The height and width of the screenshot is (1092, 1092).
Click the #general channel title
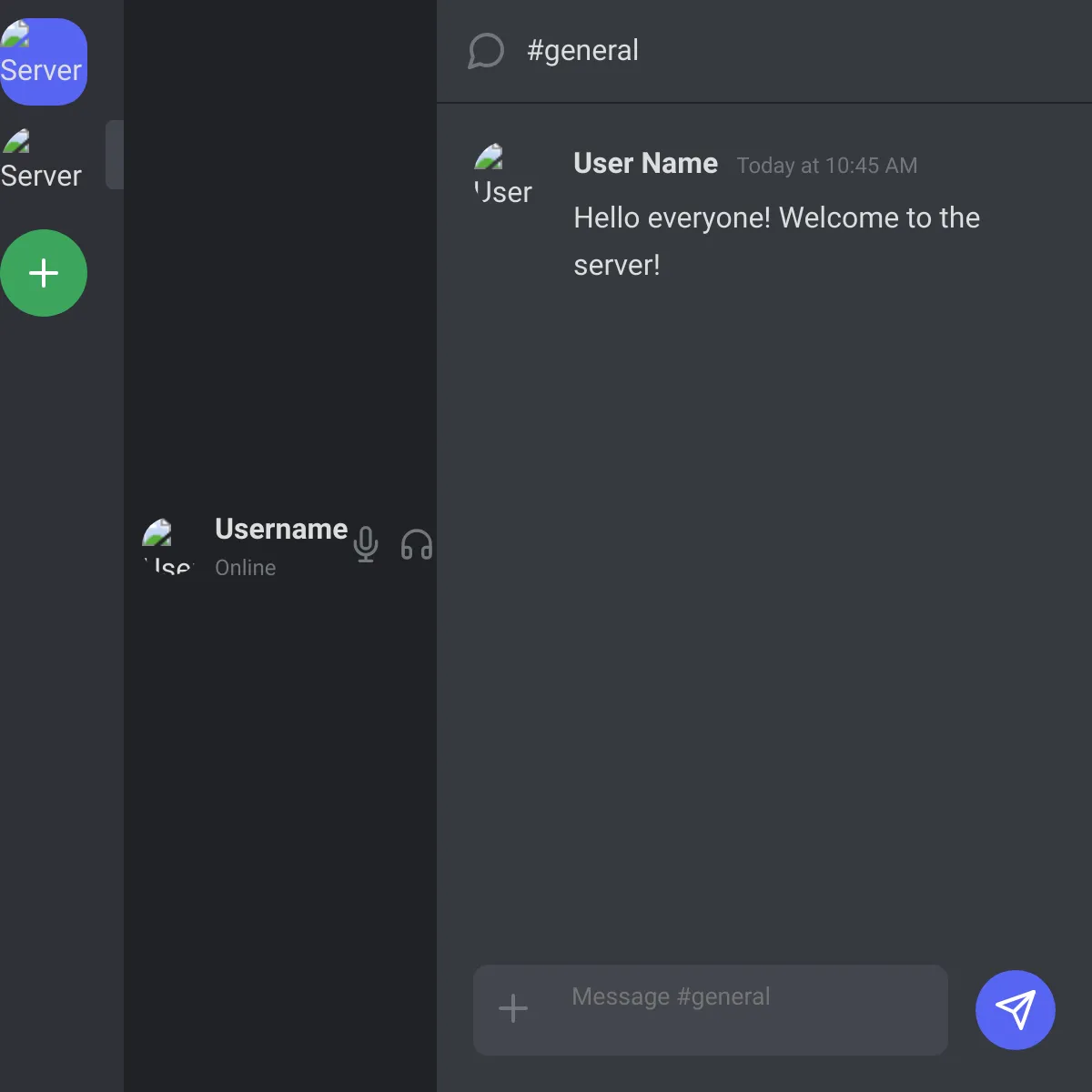[x=582, y=51]
